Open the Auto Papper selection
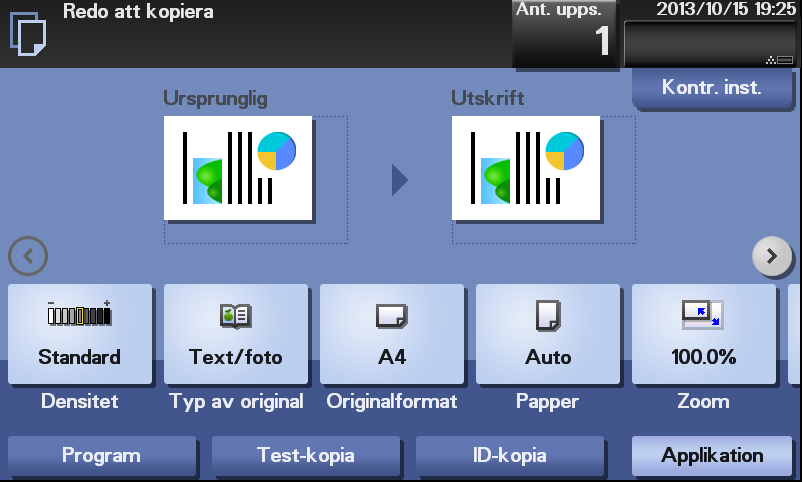This screenshot has width=803, height=482. pos(548,334)
